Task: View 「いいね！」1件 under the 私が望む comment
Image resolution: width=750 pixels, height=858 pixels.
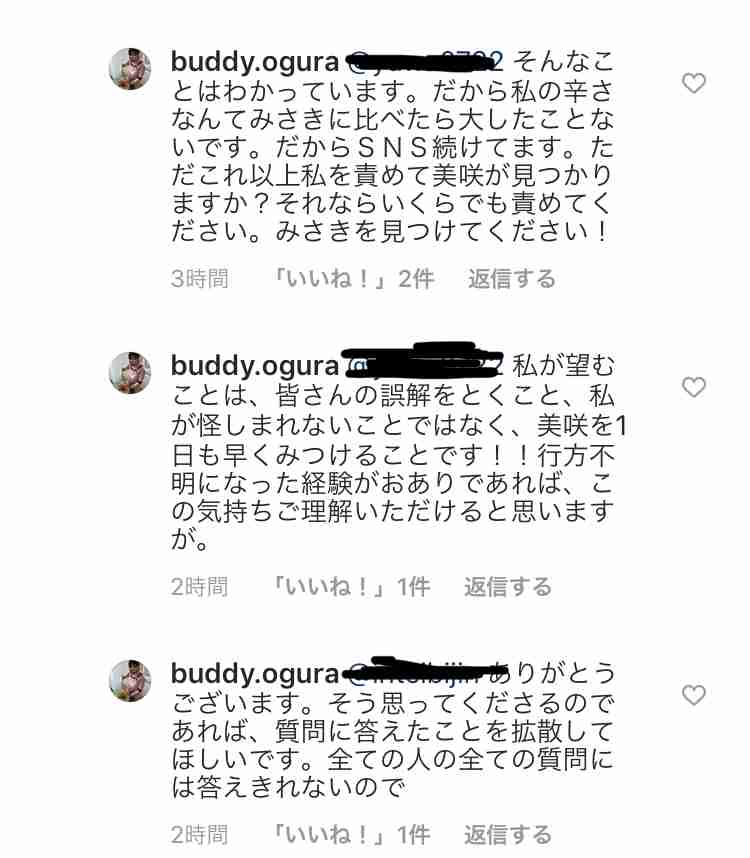Action: 351,587
